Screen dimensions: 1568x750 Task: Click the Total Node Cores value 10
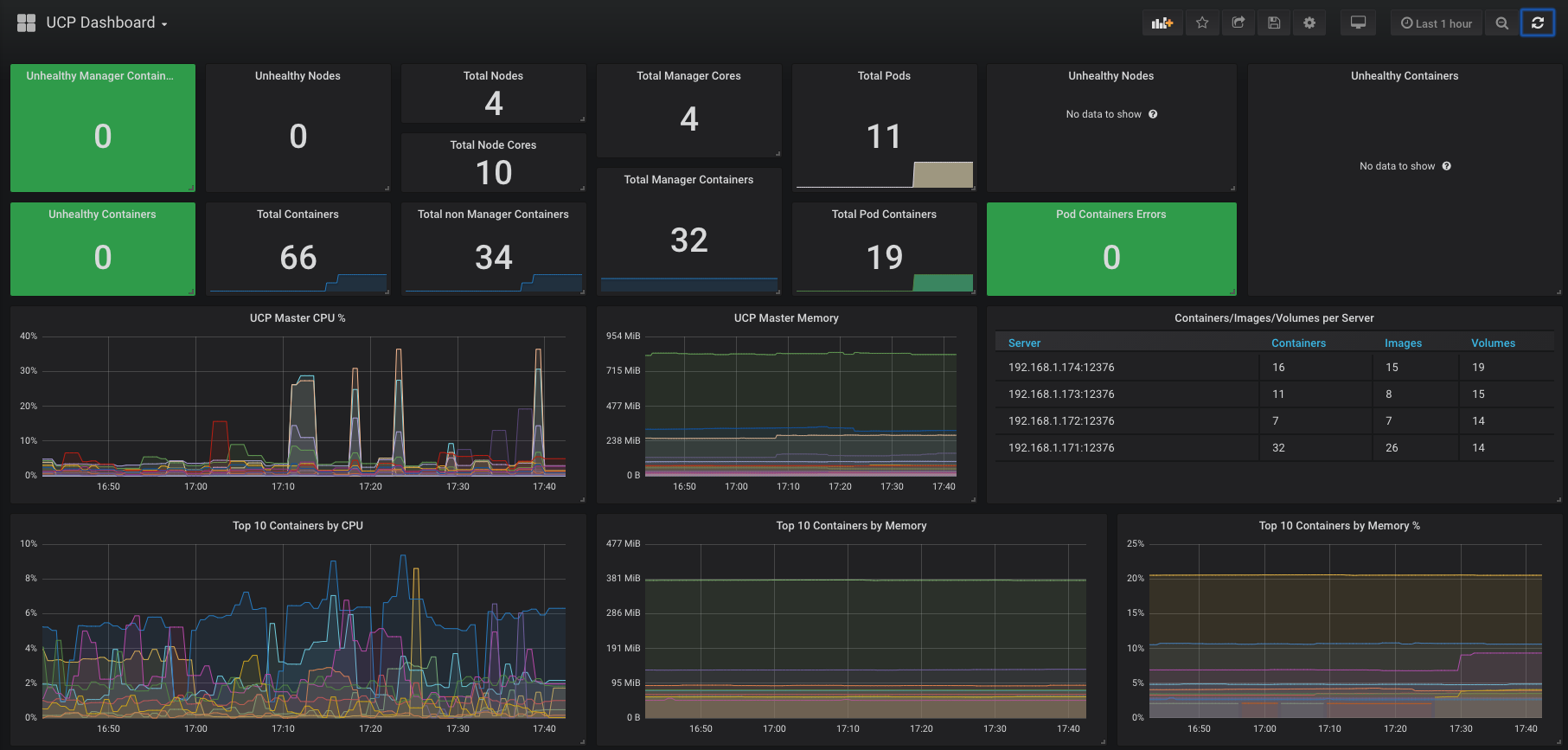tap(494, 173)
